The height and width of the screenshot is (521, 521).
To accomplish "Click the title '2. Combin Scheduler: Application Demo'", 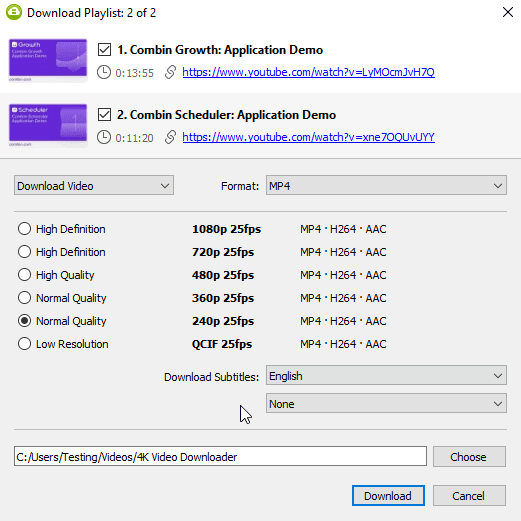I will pos(226,115).
